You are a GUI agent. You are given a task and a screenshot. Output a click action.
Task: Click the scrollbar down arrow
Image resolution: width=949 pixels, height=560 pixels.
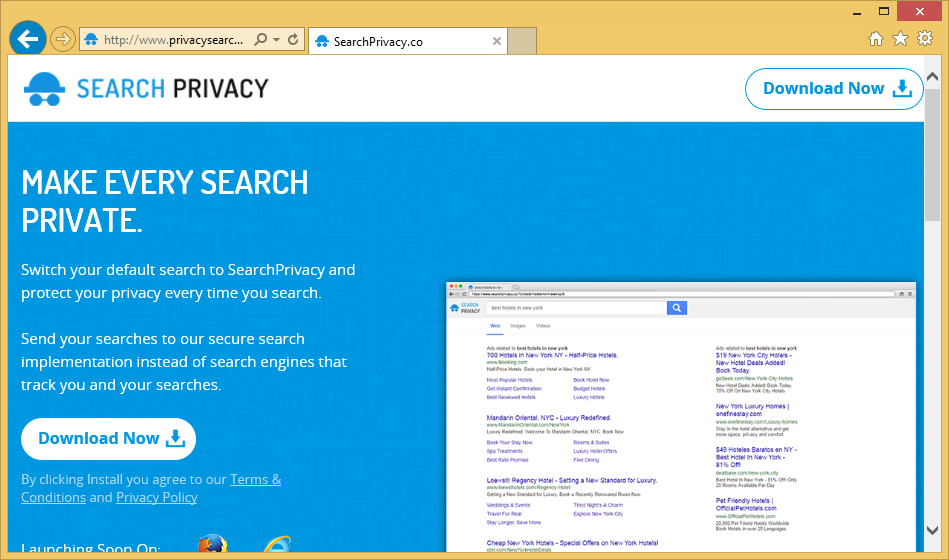933,530
